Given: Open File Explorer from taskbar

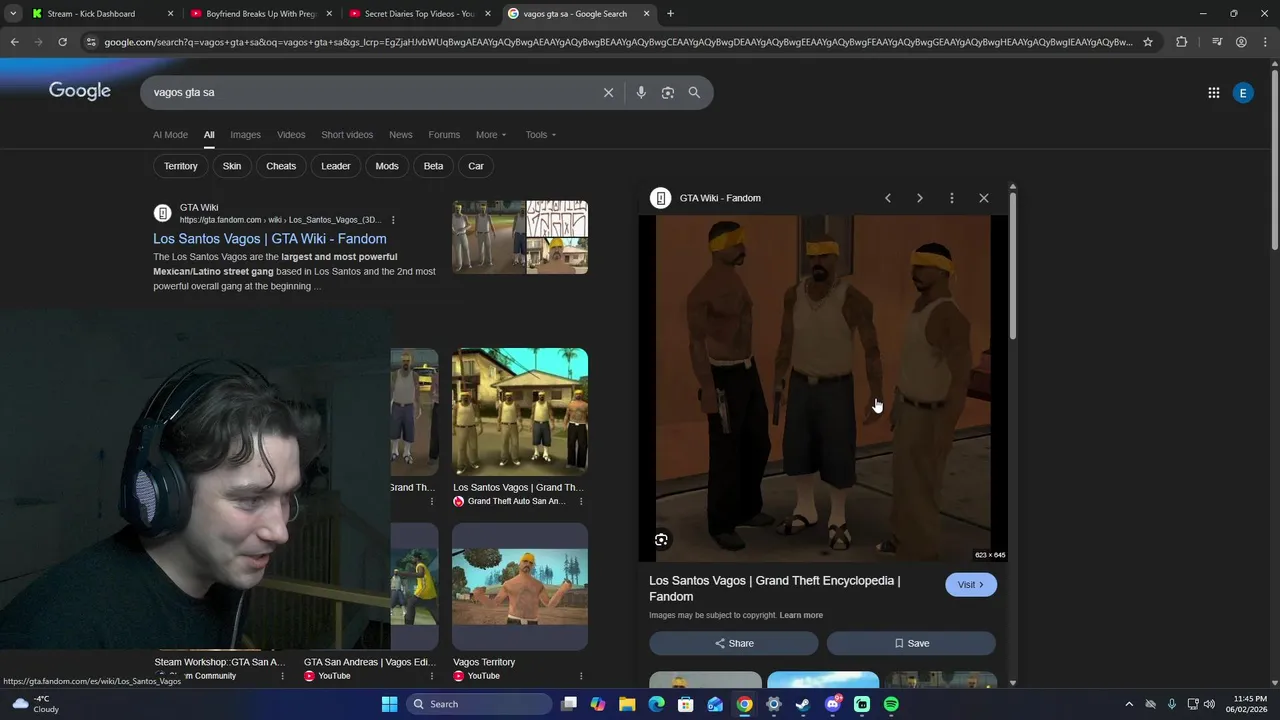Looking at the screenshot, I should point(627,704).
